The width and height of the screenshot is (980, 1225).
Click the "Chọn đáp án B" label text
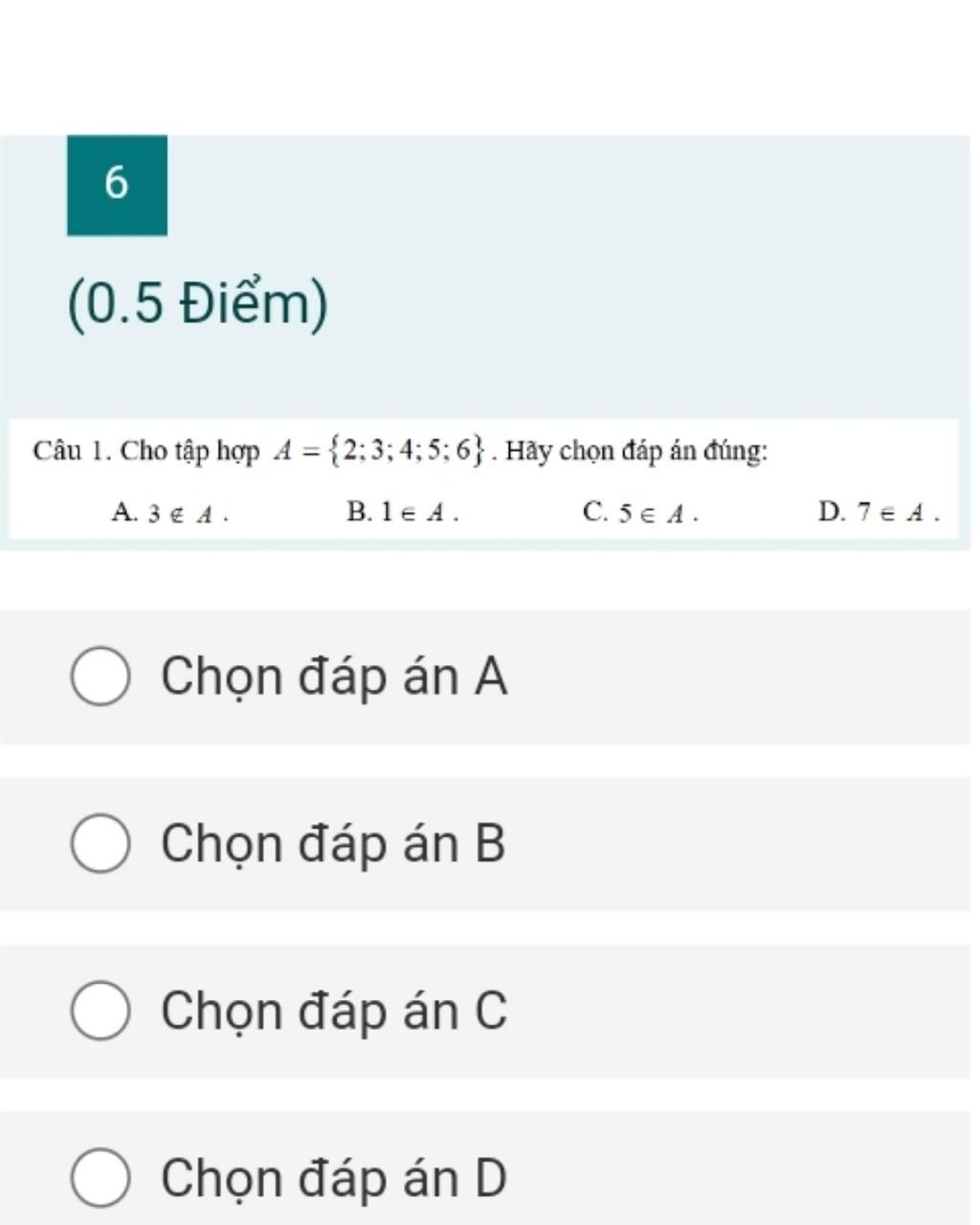(333, 844)
